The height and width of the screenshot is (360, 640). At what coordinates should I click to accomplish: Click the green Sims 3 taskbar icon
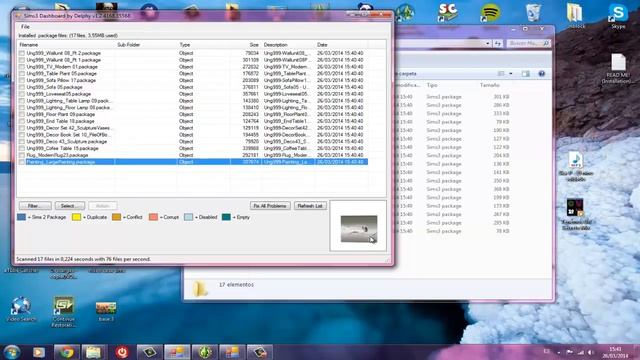(x=205, y=352)
